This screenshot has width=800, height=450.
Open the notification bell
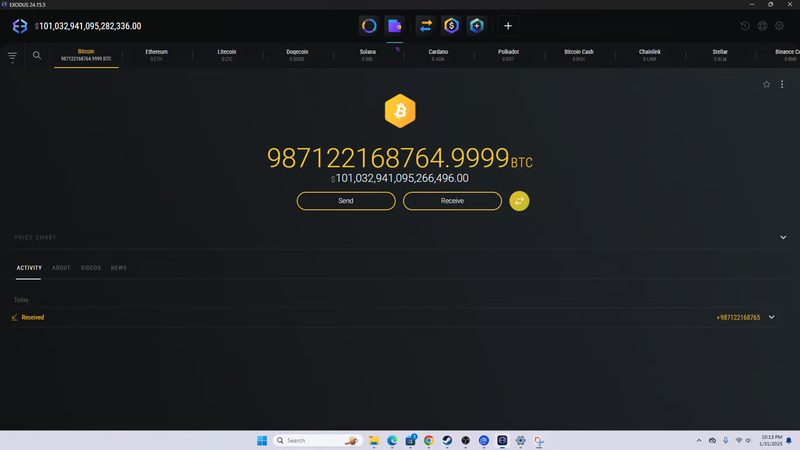pos(789,440)
